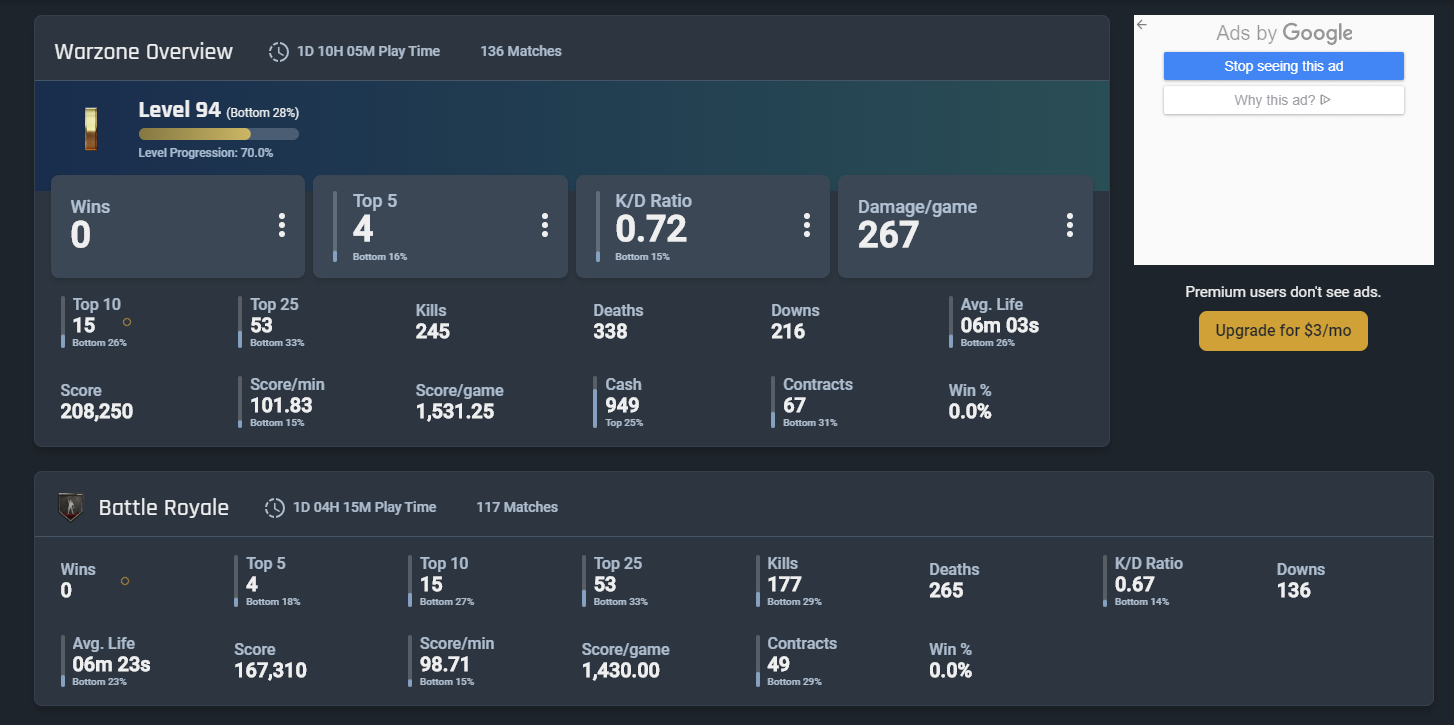This screenshot has width=1454, height=725.
Task: Select the level rank emblem next to Level 94
Action: (91, 128)
